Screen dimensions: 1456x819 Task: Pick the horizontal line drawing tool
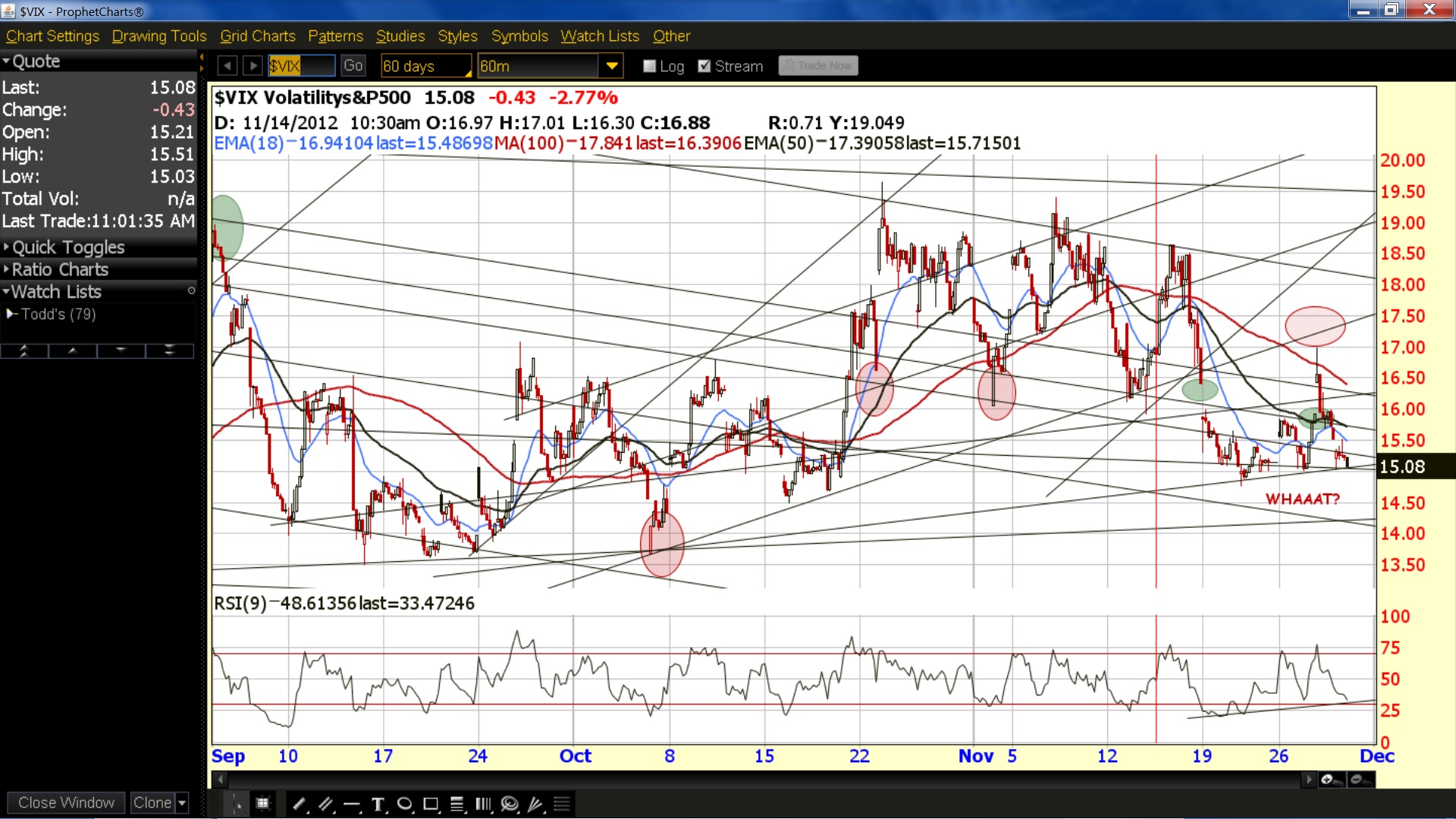click(352, 804)
